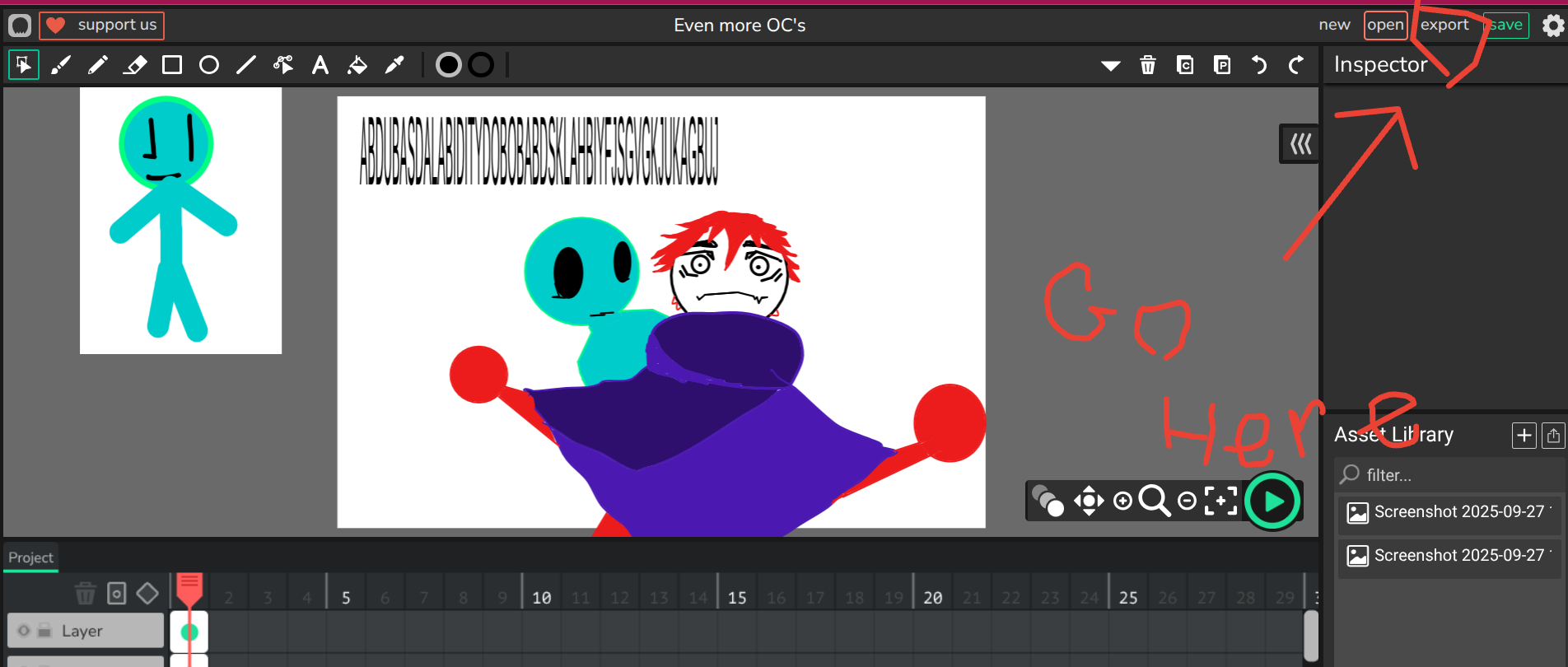Click the trash icon in top toolbar
Screen dimensions: 1568x667
point(1148,65)
